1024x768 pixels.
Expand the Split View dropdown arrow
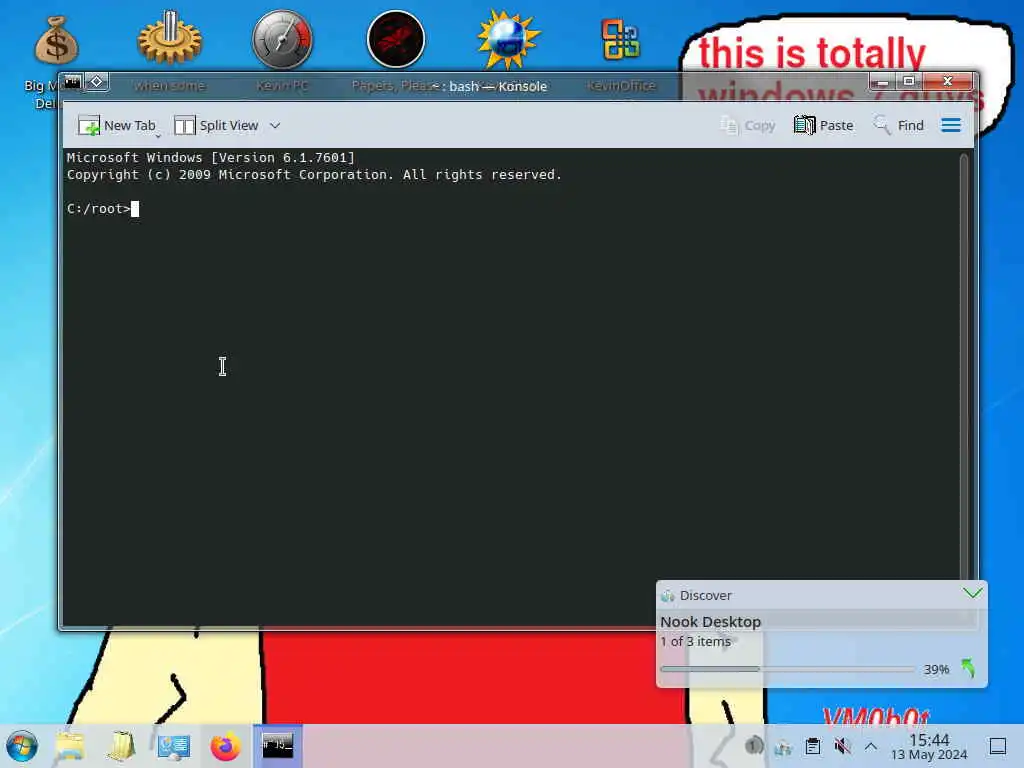pos(275,125)
